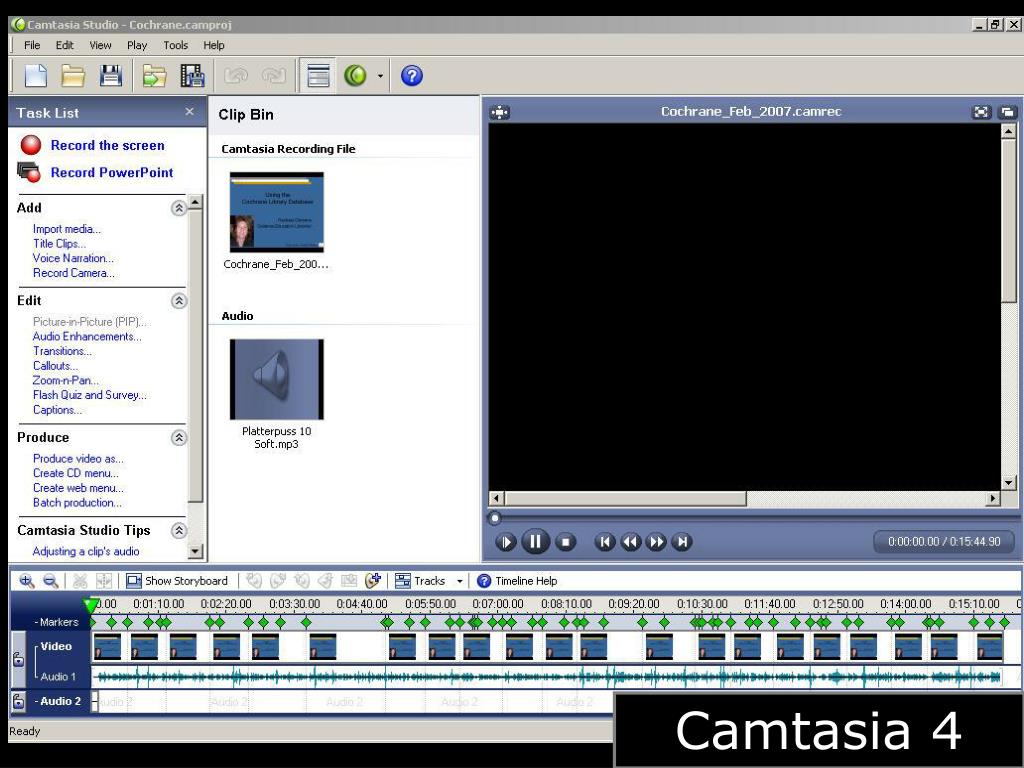The width and height of the screenshot is (1024, 768).
Task: Click the Zoom-n-Pan link
Action: pyautogui.click(x=65, y=380)
